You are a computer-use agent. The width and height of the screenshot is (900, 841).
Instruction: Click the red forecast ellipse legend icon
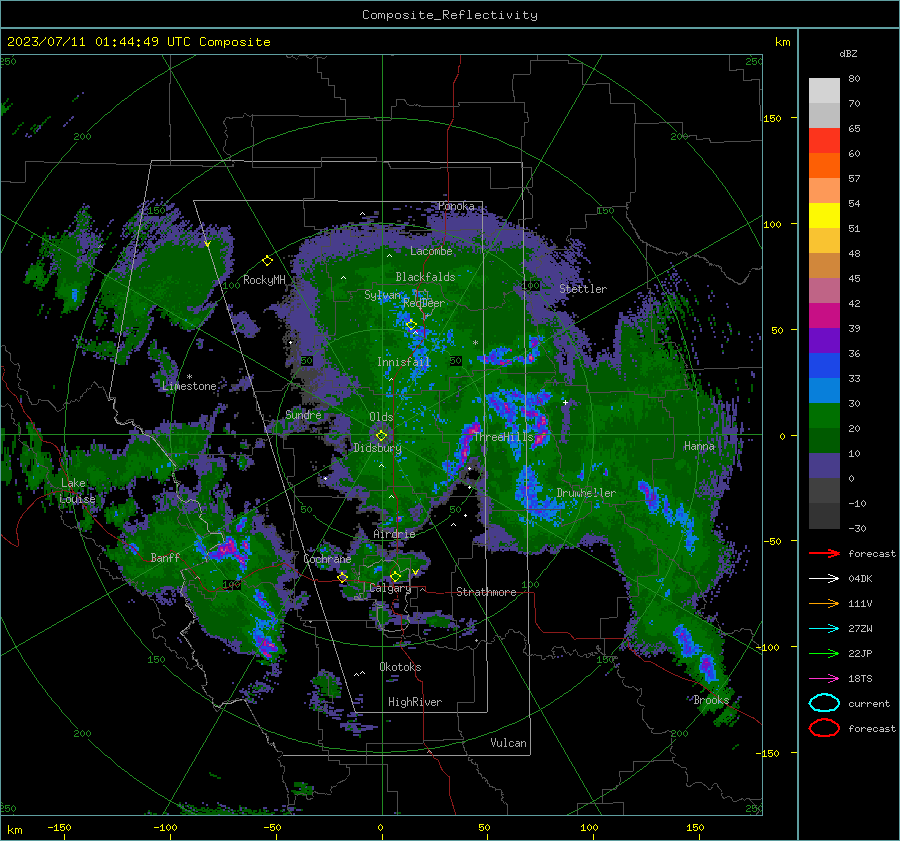point(824,728)
